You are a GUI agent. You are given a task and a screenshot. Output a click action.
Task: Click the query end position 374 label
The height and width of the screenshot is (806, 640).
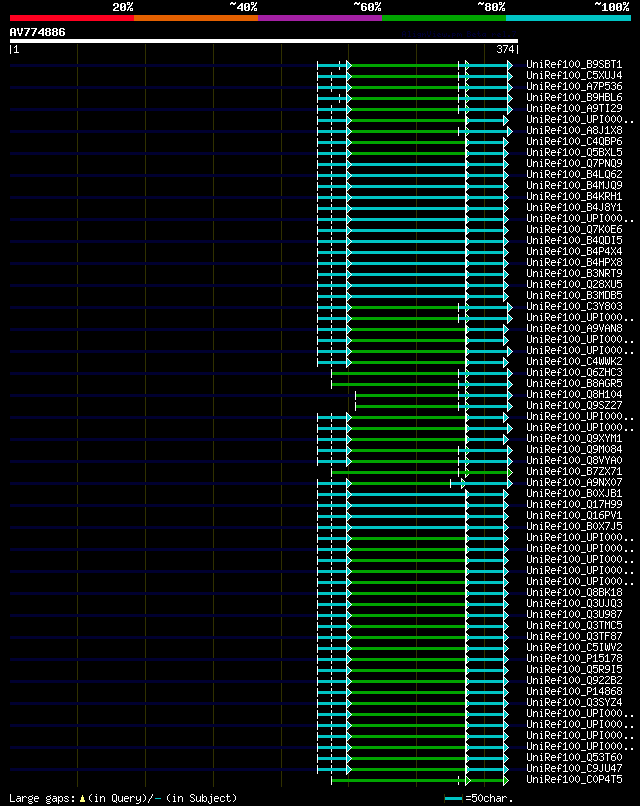click(x=505, y=49)
